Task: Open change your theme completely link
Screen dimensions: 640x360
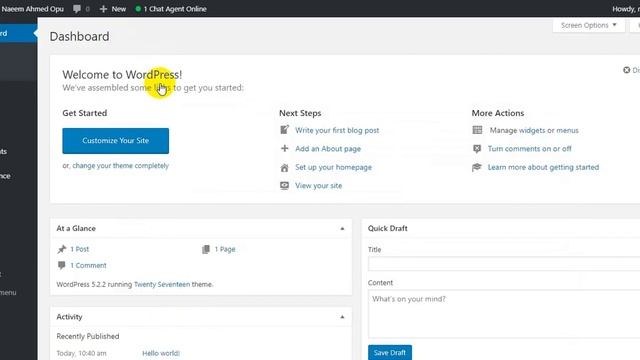Action: coord(120,165)
